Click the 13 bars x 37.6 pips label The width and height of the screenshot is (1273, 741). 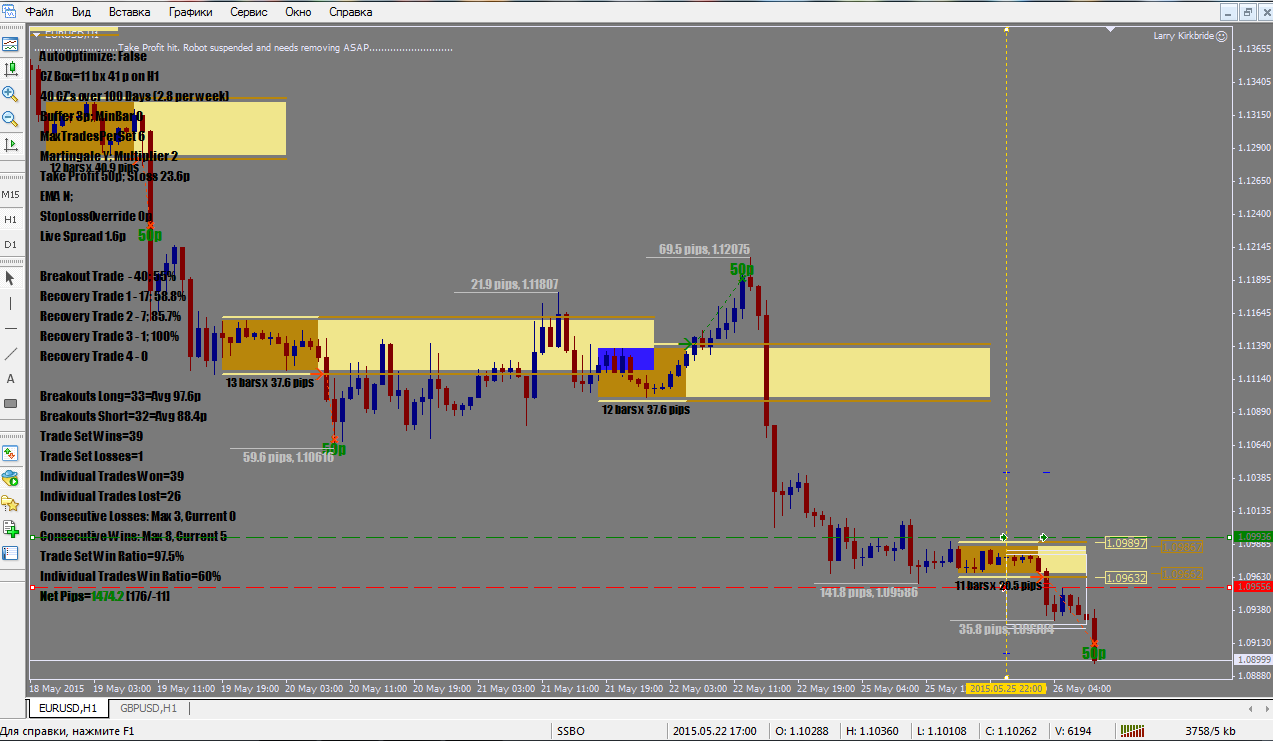[269, 382]
